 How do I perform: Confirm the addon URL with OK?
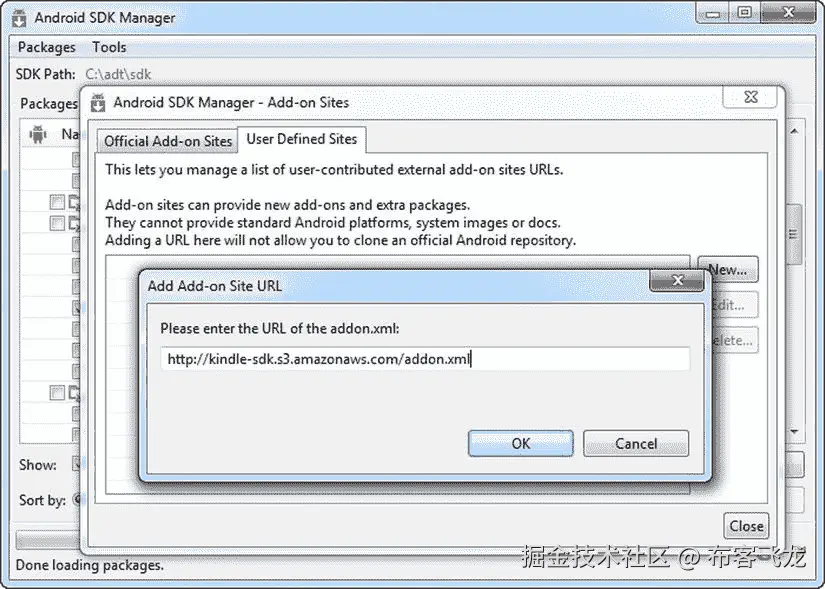click(520, 443)
